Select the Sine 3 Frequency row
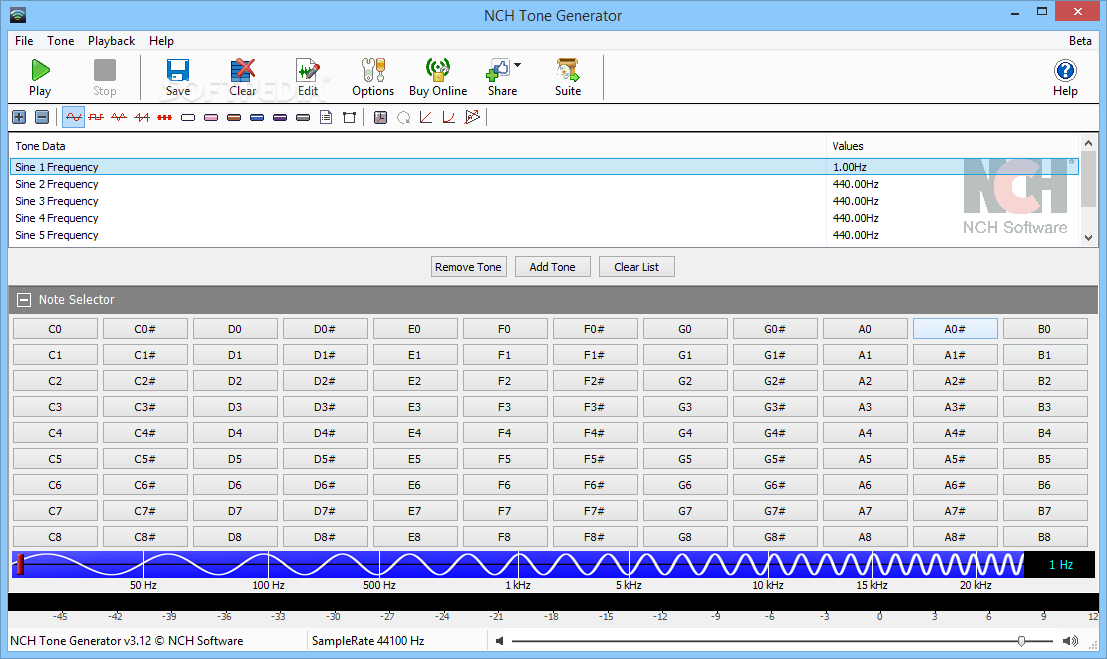The width and height of the screenshot is (1107, 659). [544, 201]
